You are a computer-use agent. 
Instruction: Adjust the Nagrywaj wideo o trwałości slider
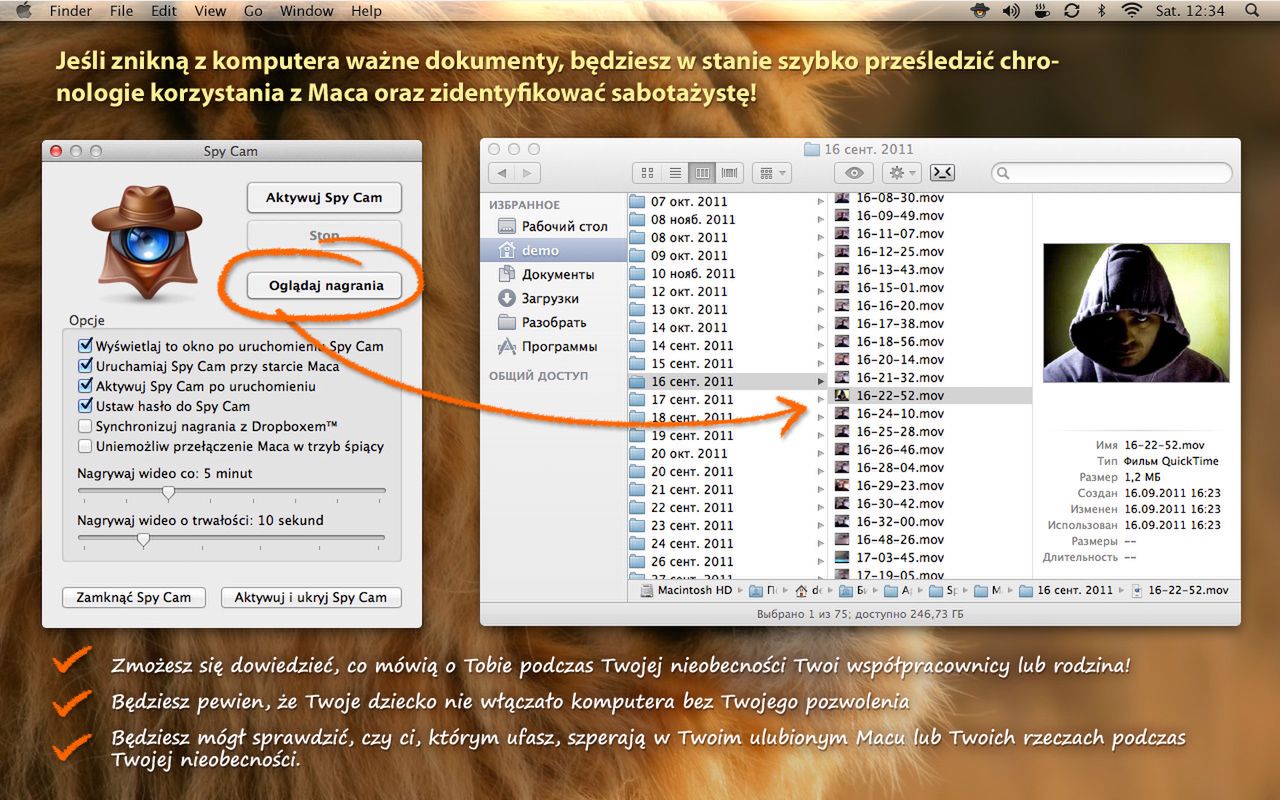143,539
